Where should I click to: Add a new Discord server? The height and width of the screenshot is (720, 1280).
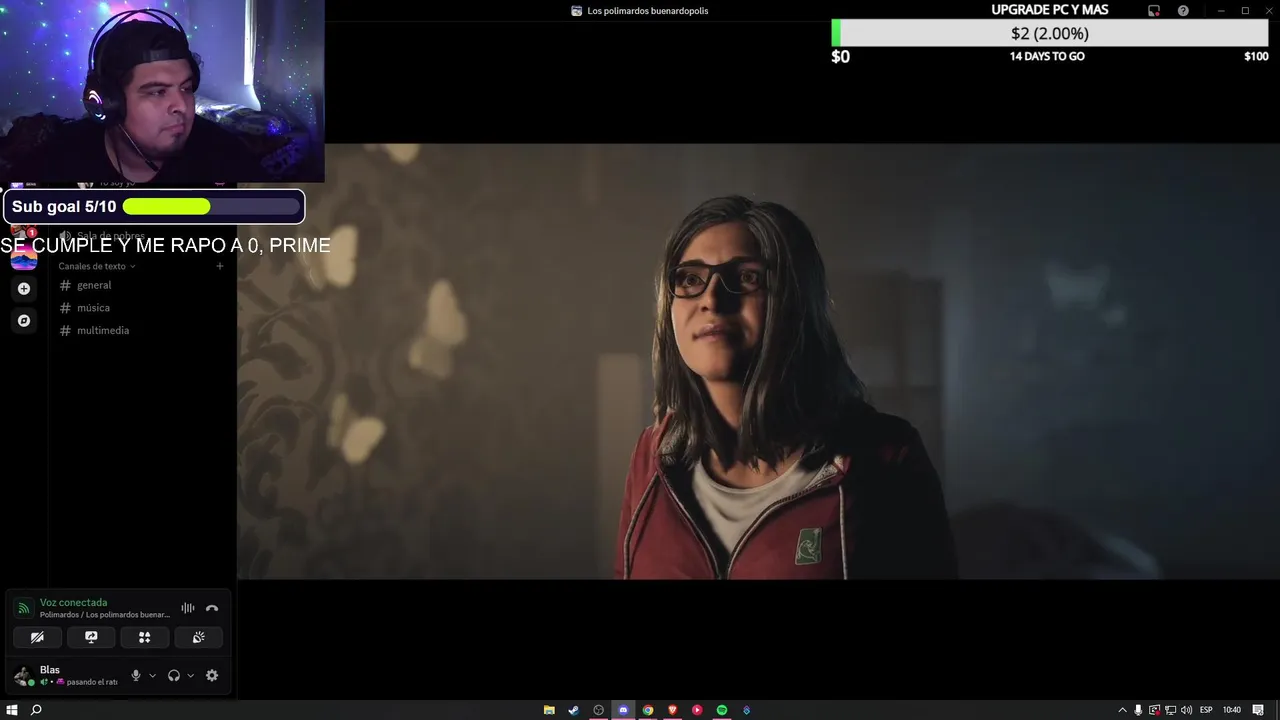point(24,289)
